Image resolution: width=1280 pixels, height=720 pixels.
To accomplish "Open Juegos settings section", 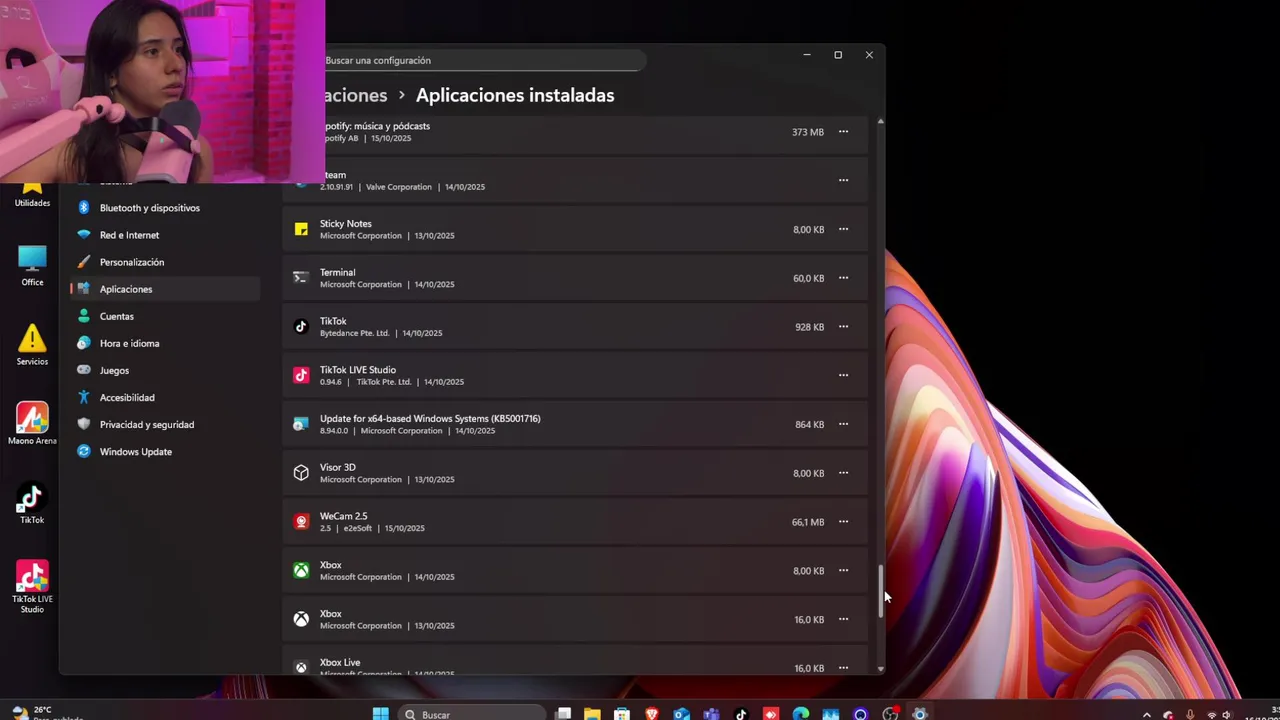I will tap(165, 370).
